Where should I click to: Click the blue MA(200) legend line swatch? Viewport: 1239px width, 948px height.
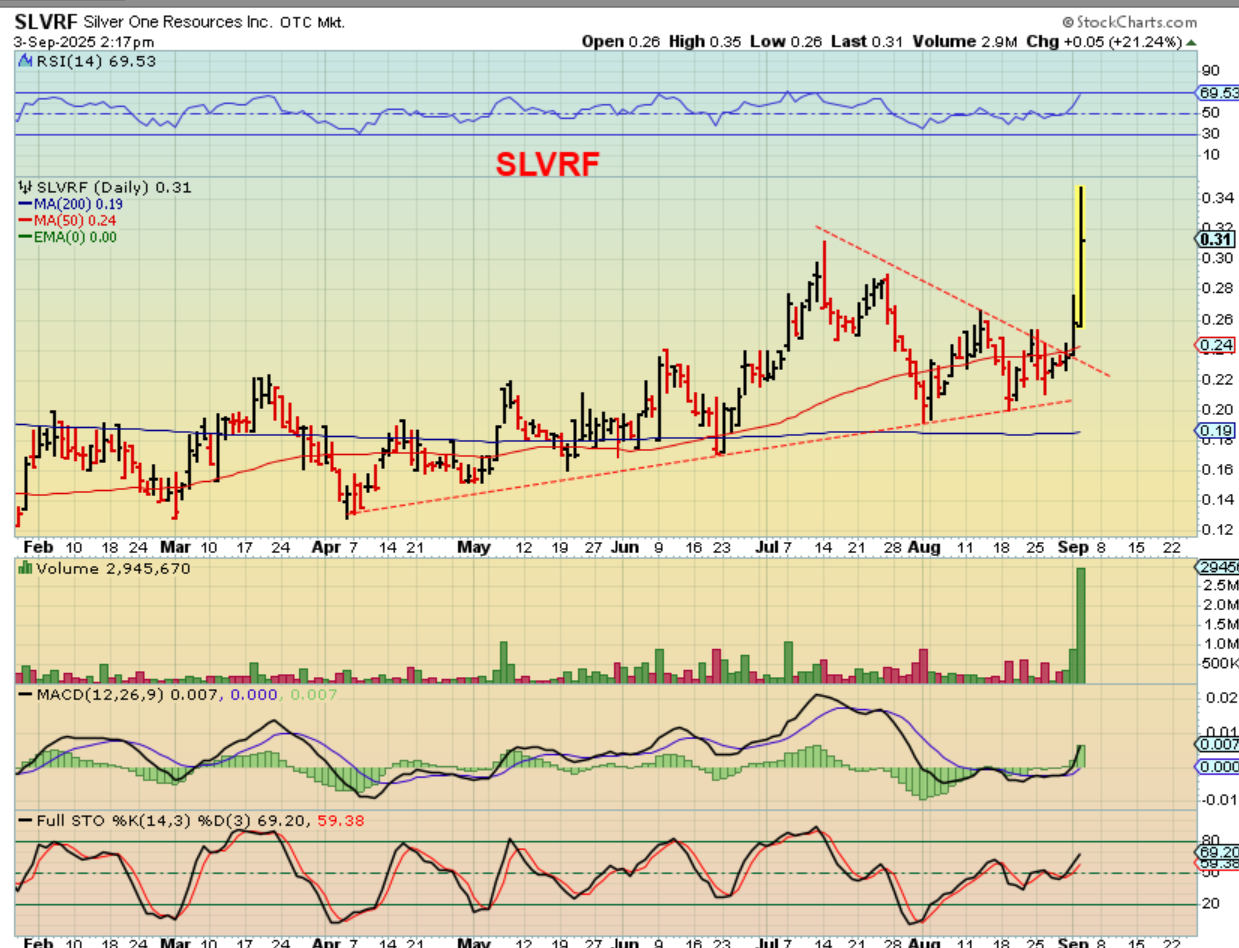coord(25,204)
